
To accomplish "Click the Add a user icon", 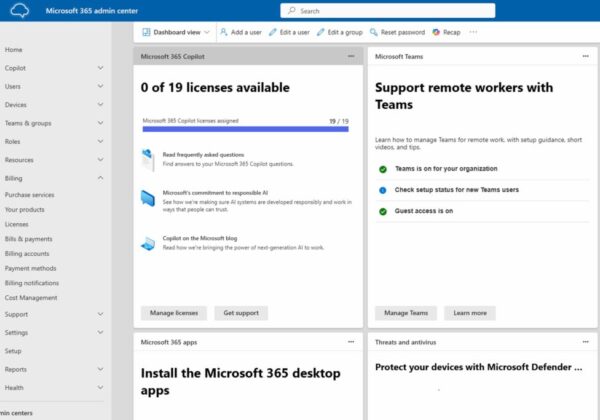I will pos(223,32).
